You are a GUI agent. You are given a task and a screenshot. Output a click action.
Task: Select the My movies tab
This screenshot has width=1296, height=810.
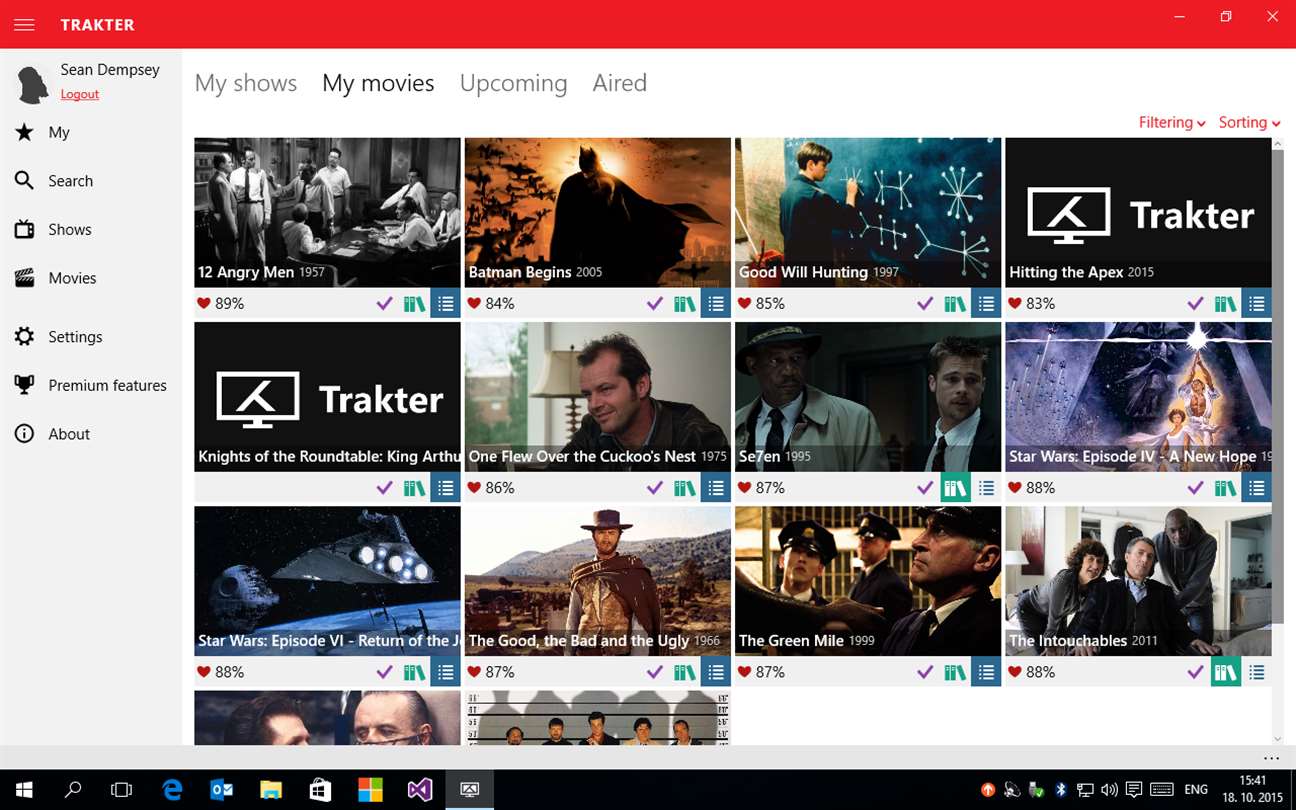[378, 83]
